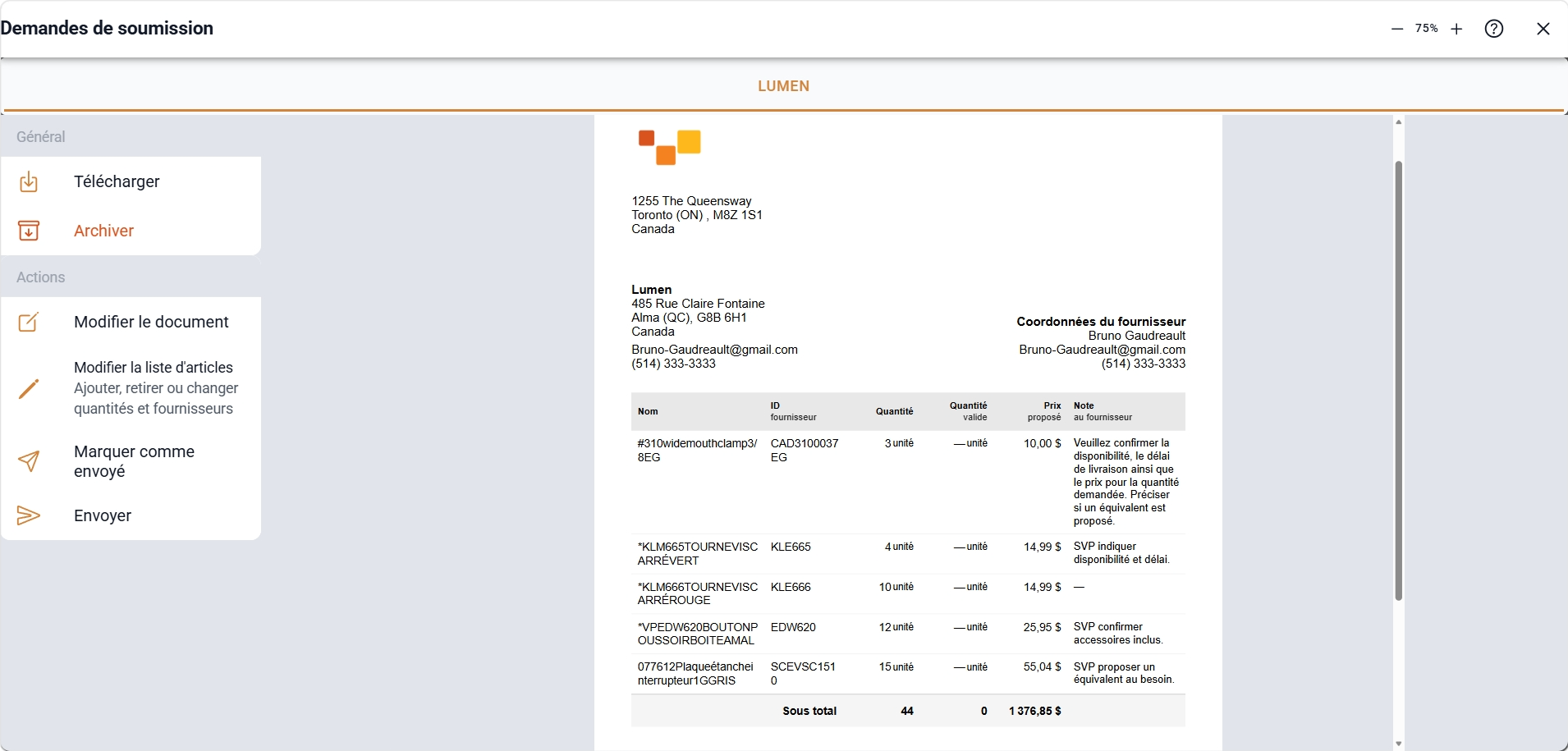Choose Archiver in the Général menu
This screenshot has width=1568, height=751.
click(103, 231)
